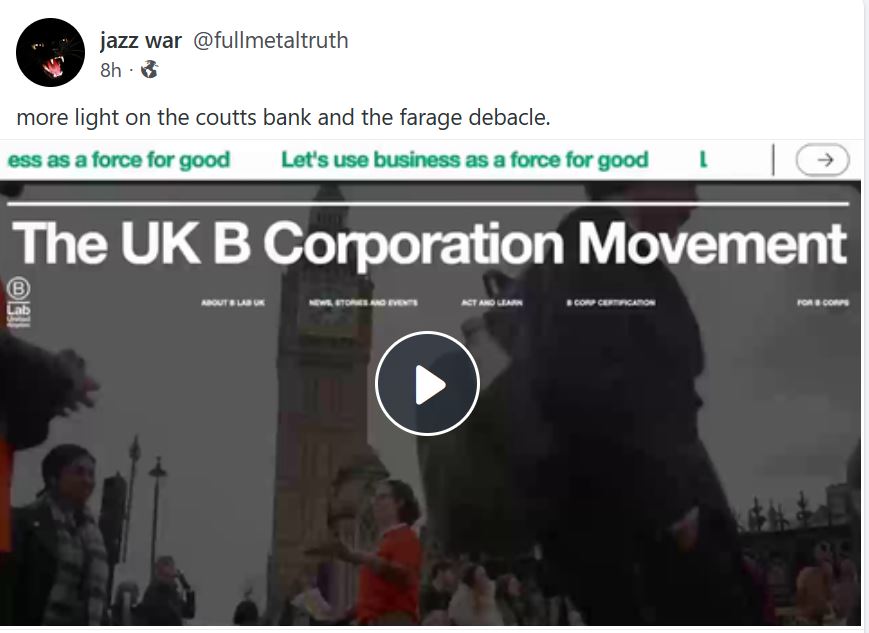Click The UK B Corporation Movement heading
The height and width of the screenshot is (633, 869).
(x=430, y=243)
